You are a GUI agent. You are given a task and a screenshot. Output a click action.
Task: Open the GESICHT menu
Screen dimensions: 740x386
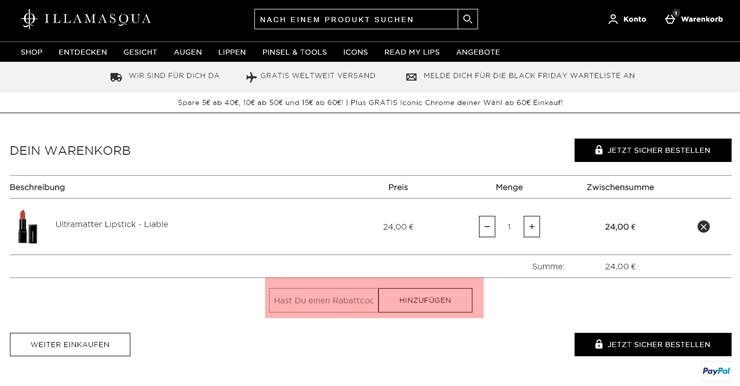pyautogui.click(x=140, y=52)
